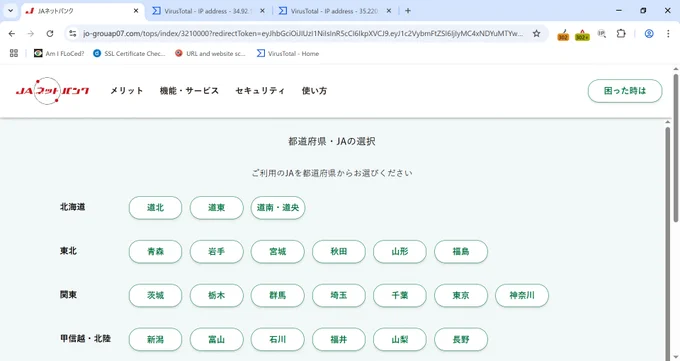Click the 東北 row label
This screenshot has width=680, height=361.
click(68, 251)
